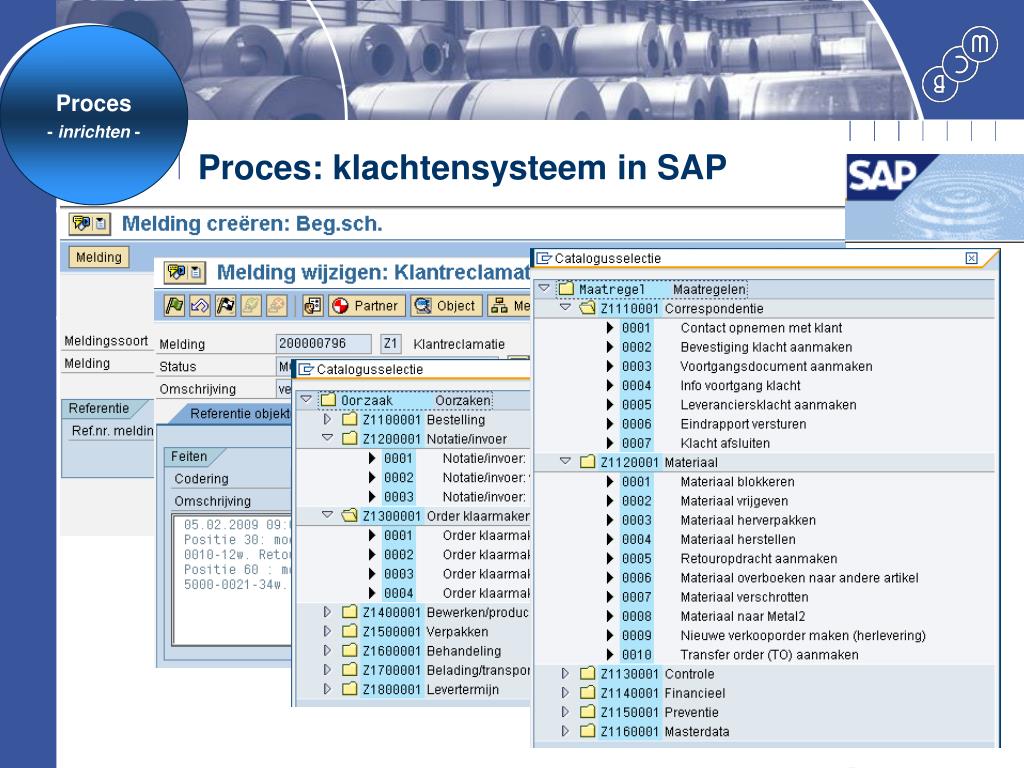Click the Maatregel root folder icon

pyautogui.click(x=566, y=289)
